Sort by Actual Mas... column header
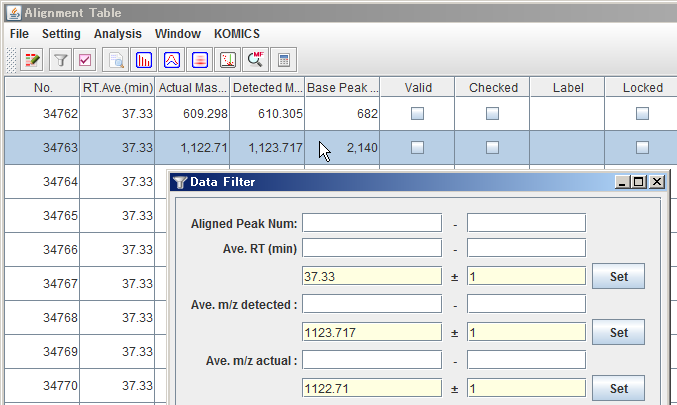This screenshot has width=677, height=405. coord(192,88)
